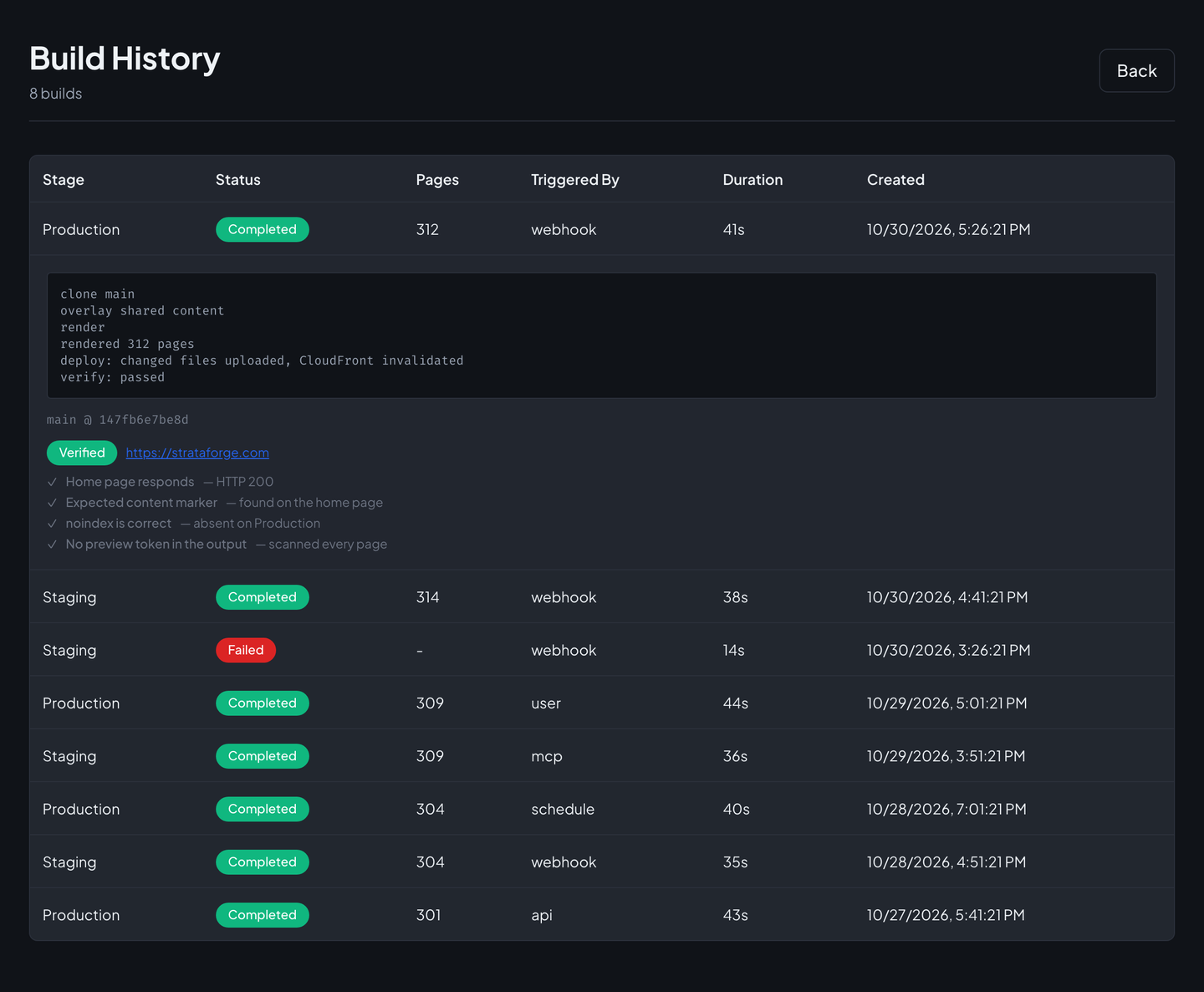Click log line 'overlay shared content'
1204x992 pixels.
pyautogui.click(x=142, y=310)
